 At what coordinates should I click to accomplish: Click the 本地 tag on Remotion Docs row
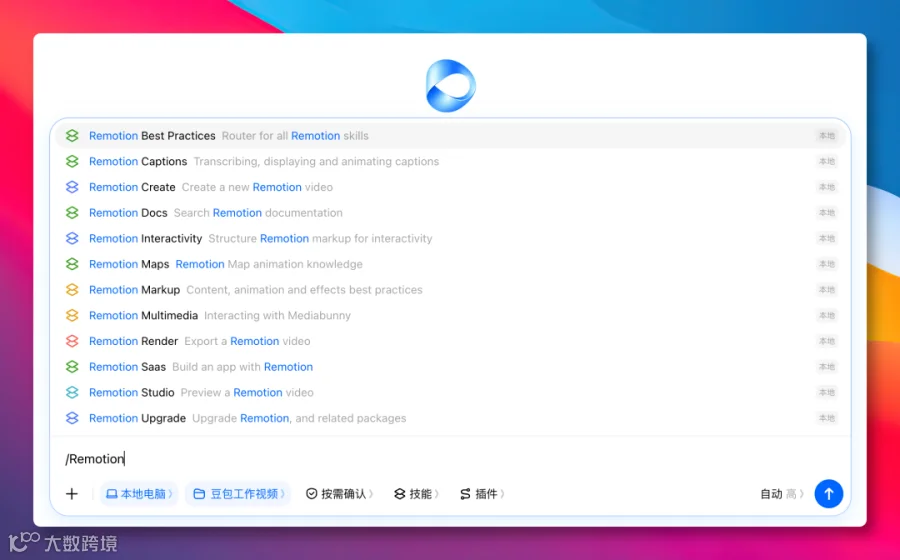pyautogui.click(x=827, y=213)
